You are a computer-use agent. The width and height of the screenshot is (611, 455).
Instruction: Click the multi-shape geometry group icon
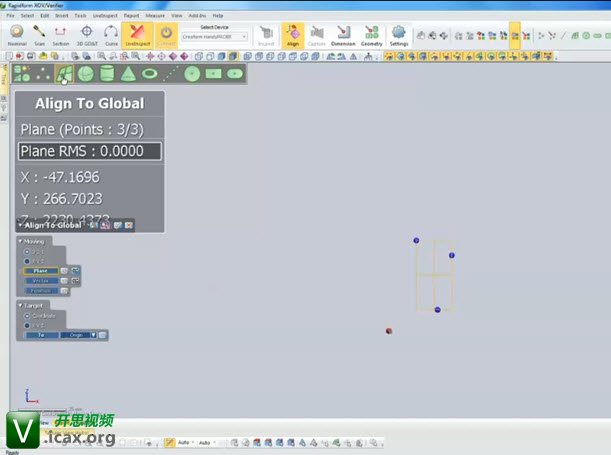pos(22,74)
